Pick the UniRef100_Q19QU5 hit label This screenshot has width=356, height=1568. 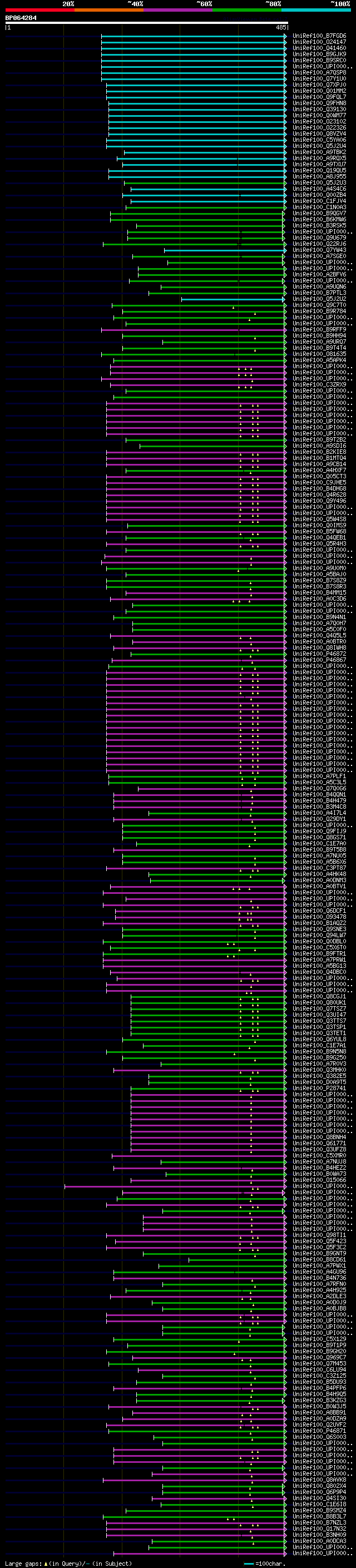[319, 170]
